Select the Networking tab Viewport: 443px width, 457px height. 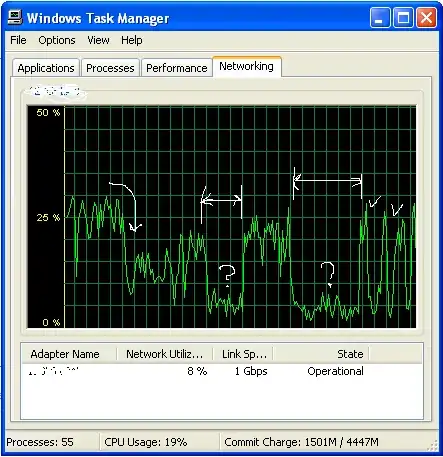coord(247,66)
